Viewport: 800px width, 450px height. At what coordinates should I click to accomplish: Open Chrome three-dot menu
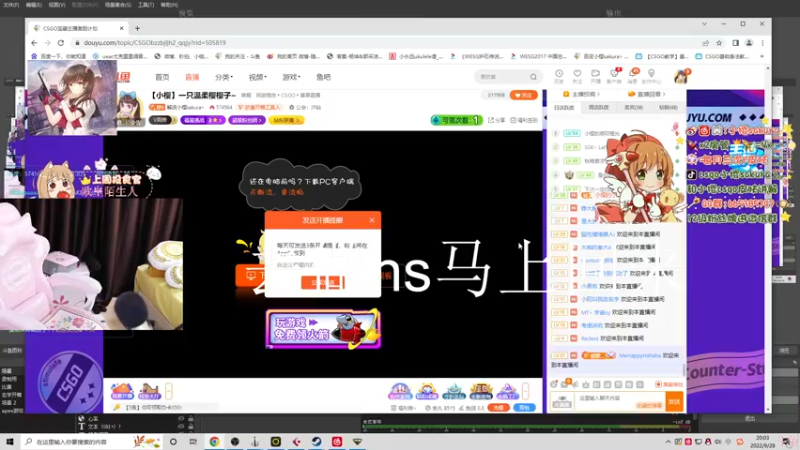click(x=762, y=43)
